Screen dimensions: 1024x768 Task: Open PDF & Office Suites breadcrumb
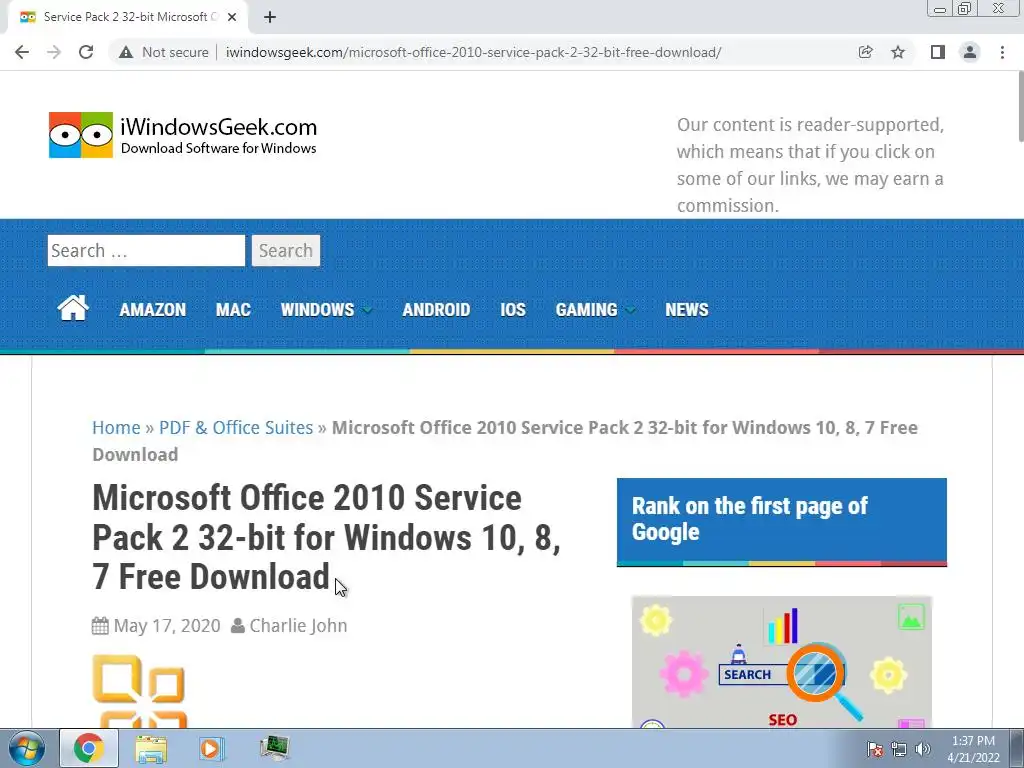(236, 427)
